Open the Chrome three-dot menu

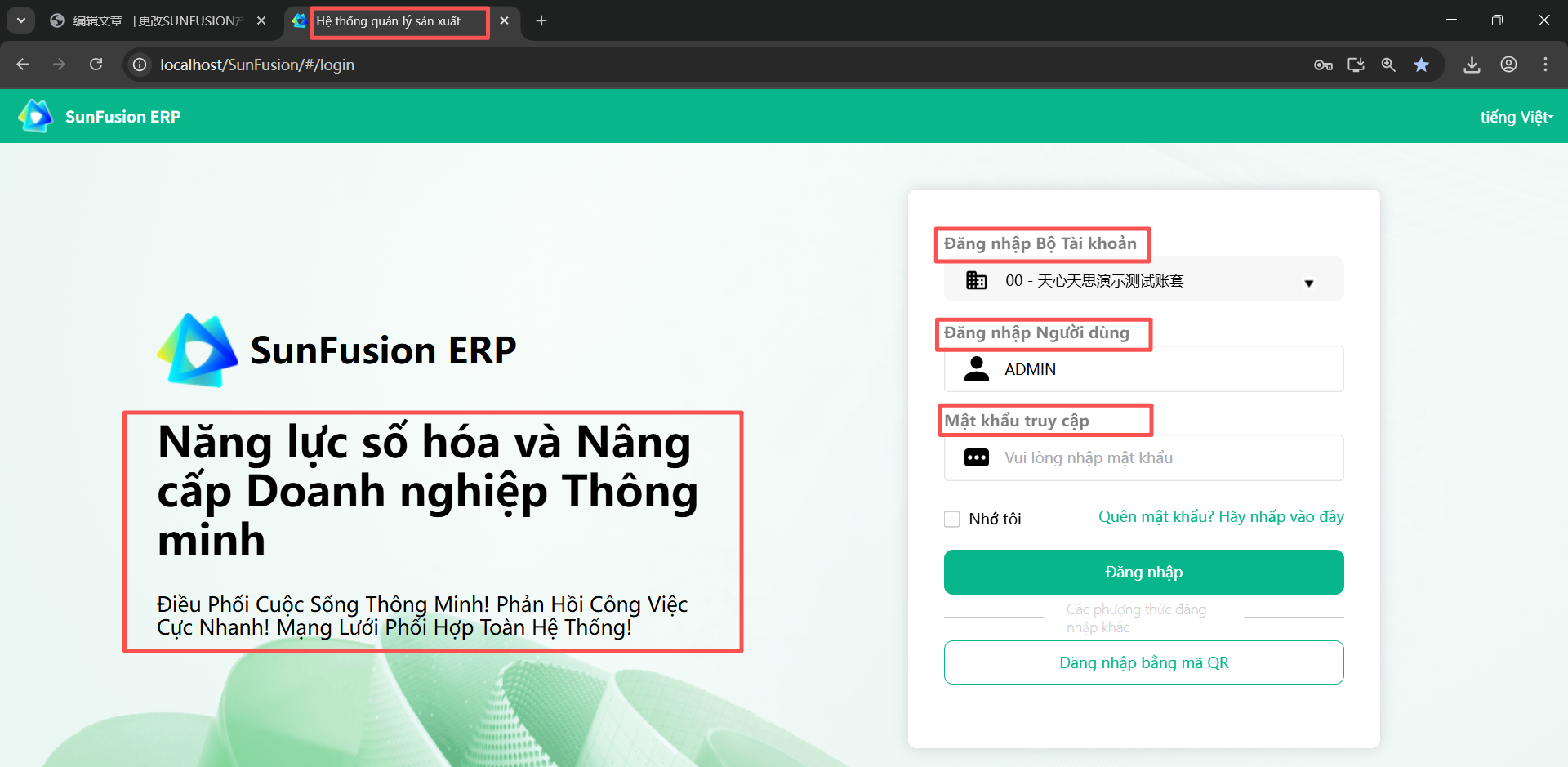coord(1545,65)
